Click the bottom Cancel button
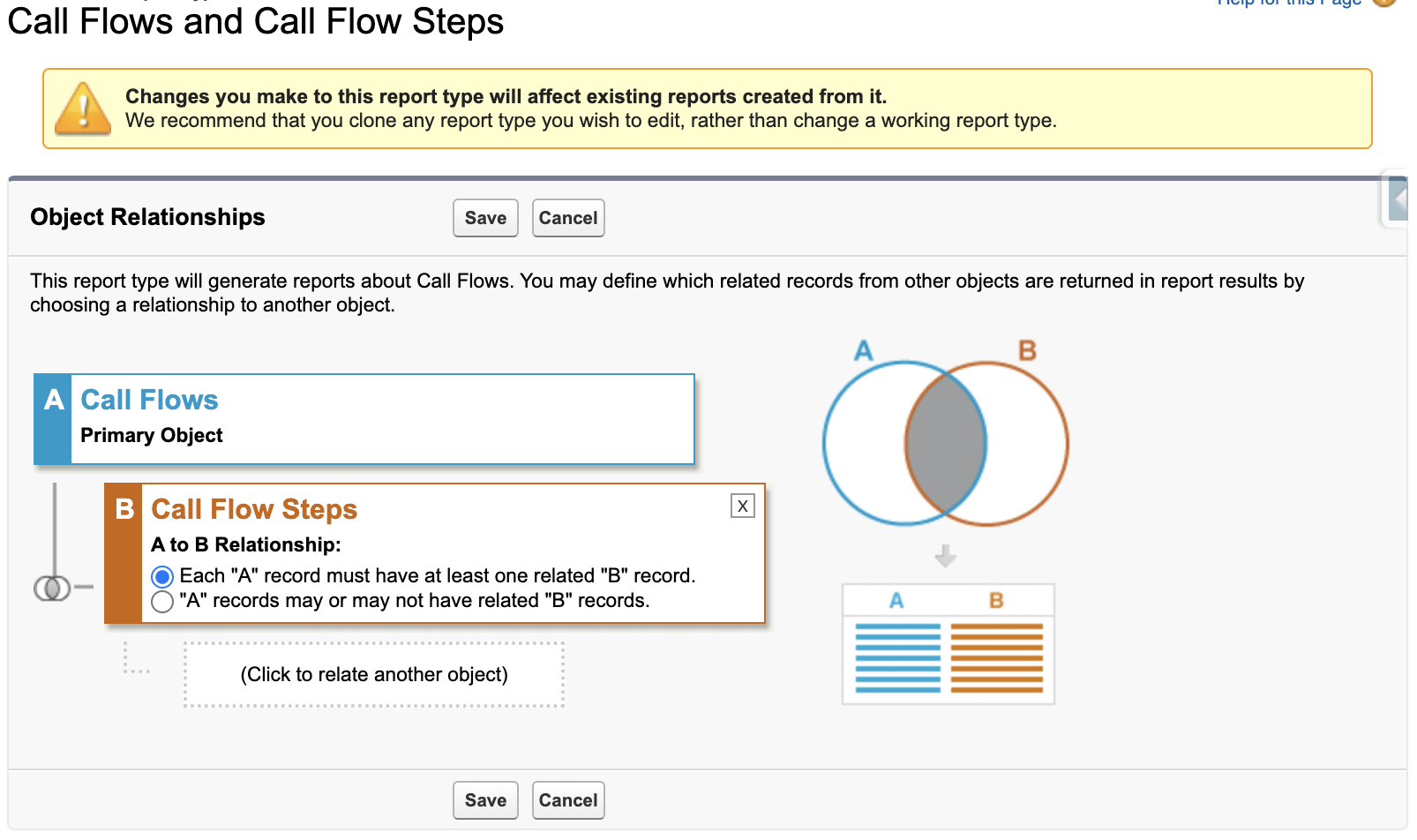Screen dimensions: 1417x840 (568, 800)
